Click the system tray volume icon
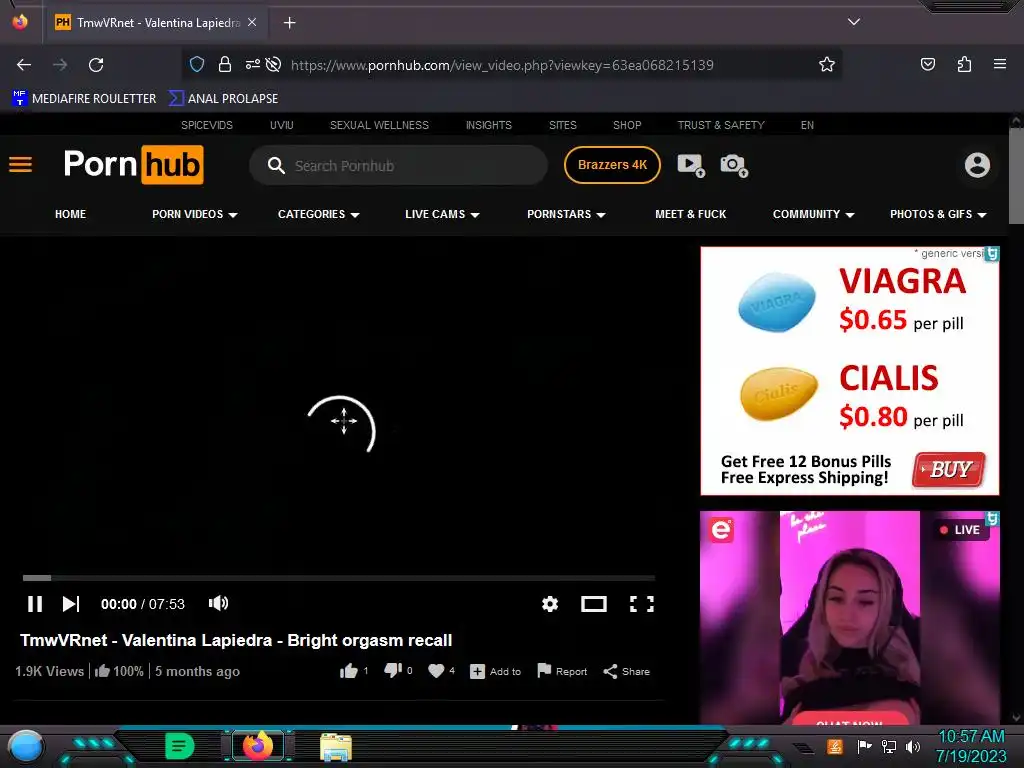The height and width of the screenshot is (768, 1024). tap(913, 746)
